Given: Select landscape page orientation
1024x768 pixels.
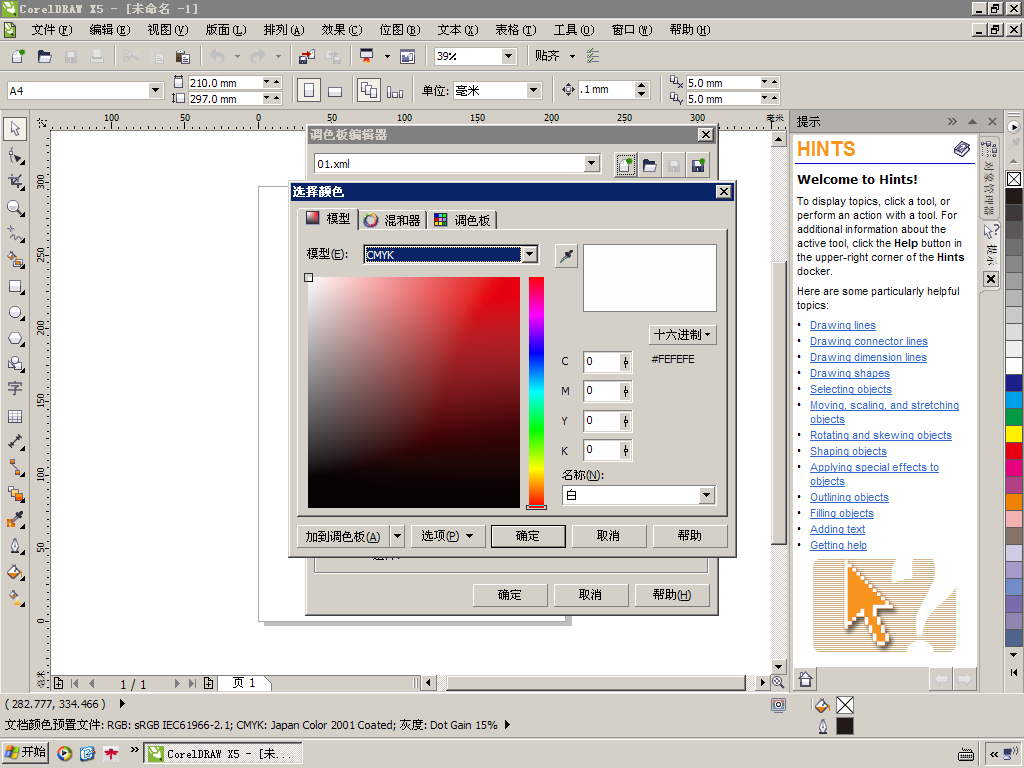Looking at the screenshot, I should (335, 90).
